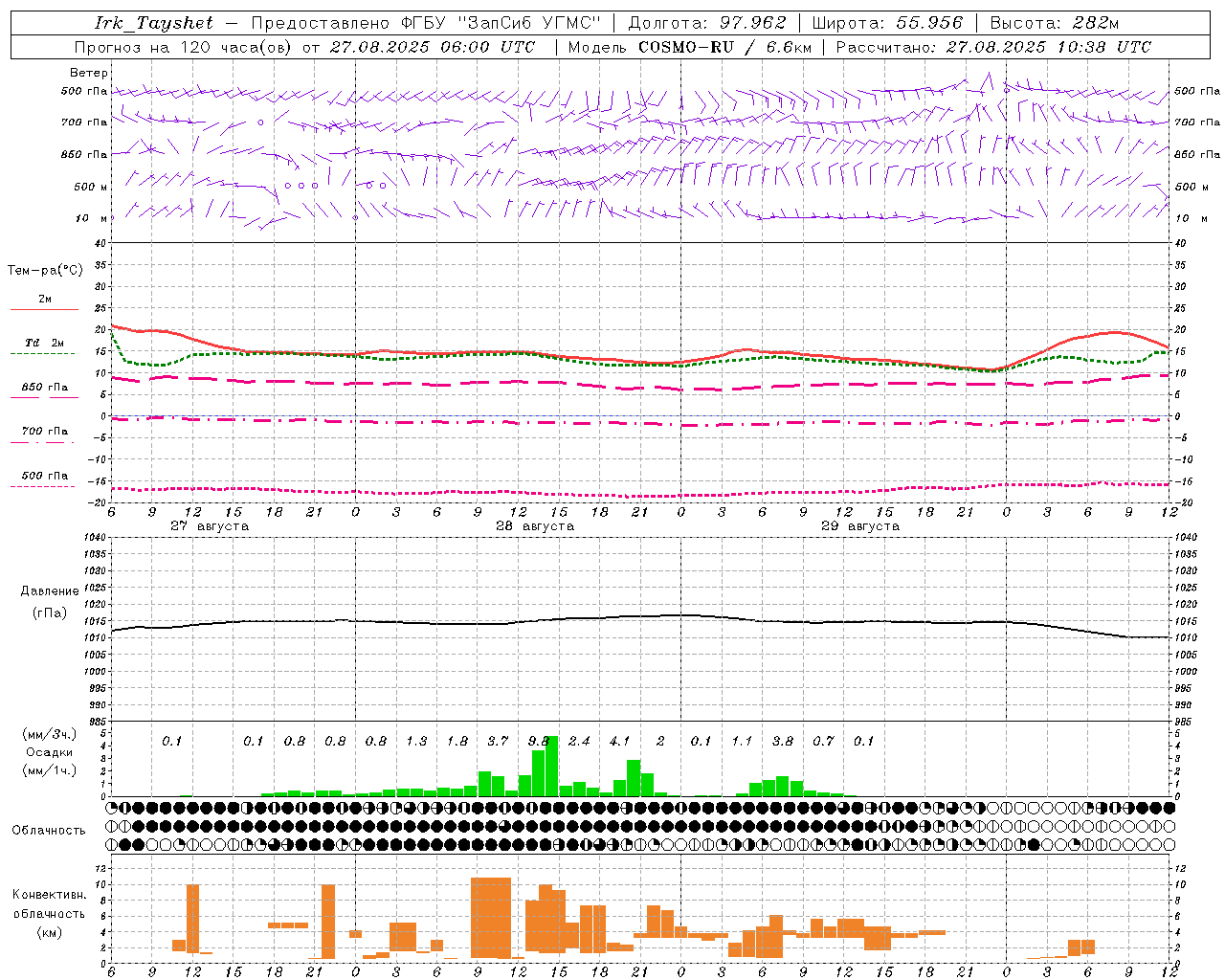Click the 1.3 precipitation total value

click(x=416, y=741)
